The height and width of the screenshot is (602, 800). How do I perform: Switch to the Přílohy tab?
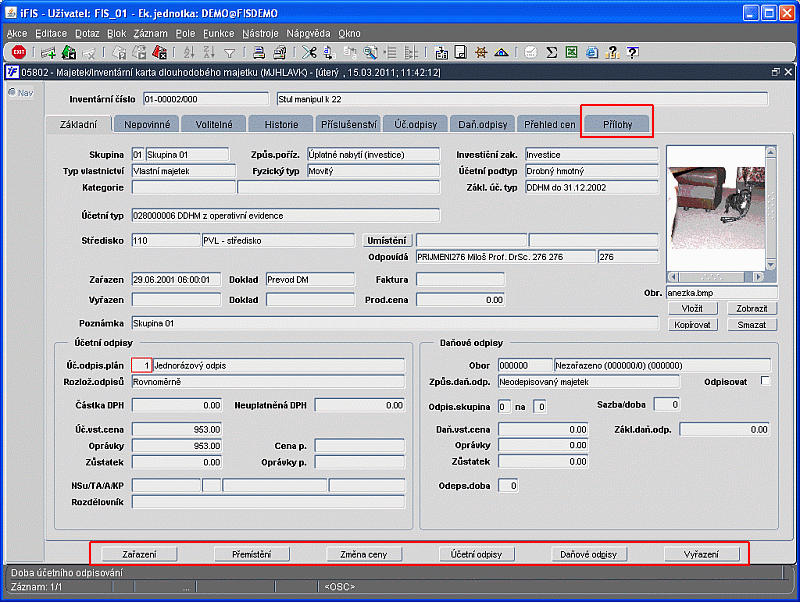tap(617, 125)
